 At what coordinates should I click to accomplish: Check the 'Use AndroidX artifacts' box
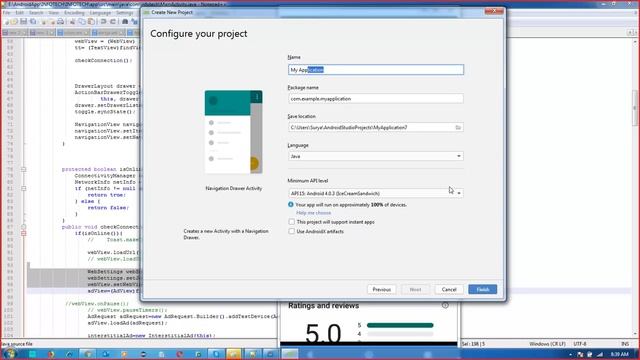(x=291, y=231)
